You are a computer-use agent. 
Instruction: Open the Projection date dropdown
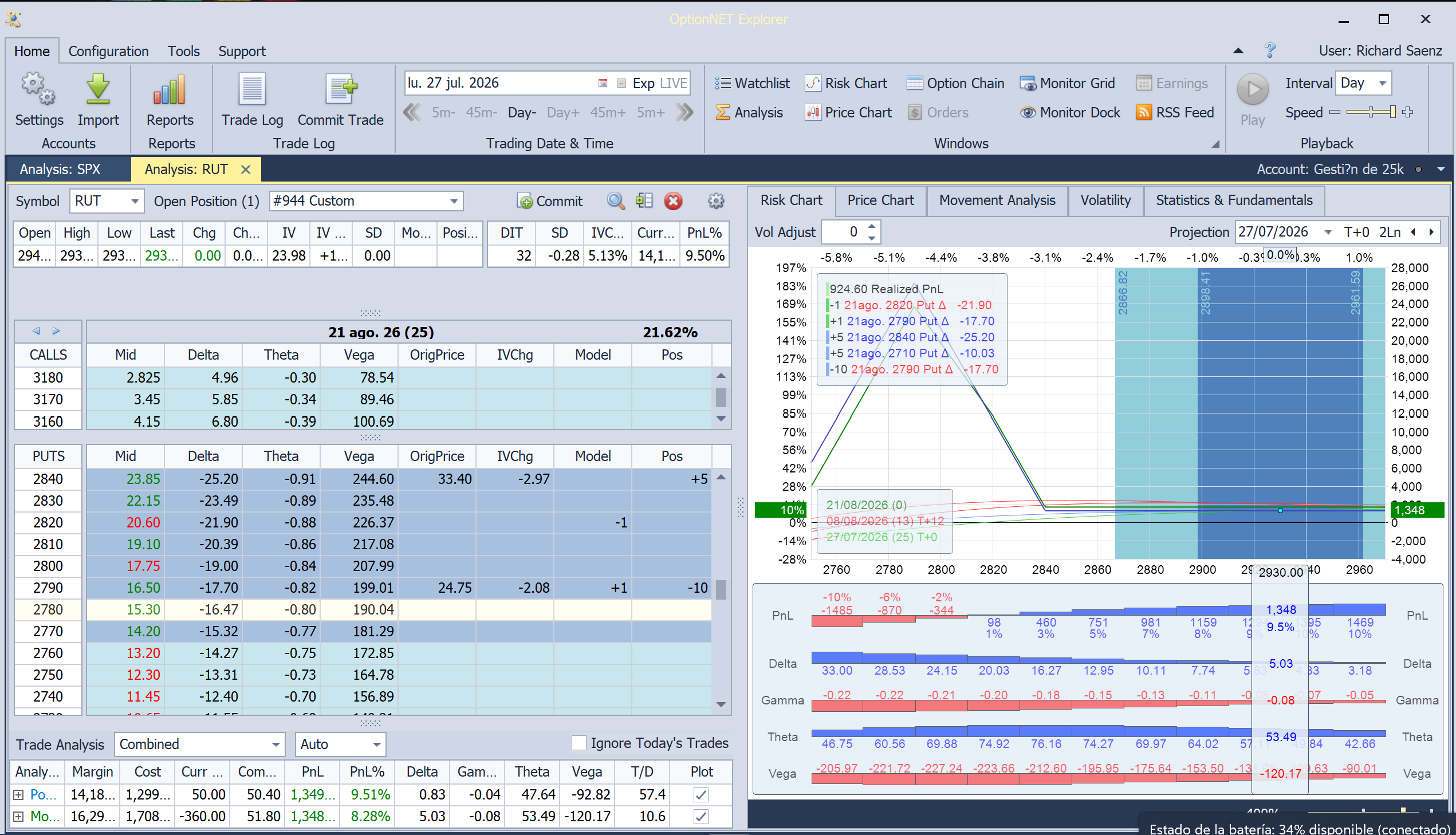pos(1328,233)
